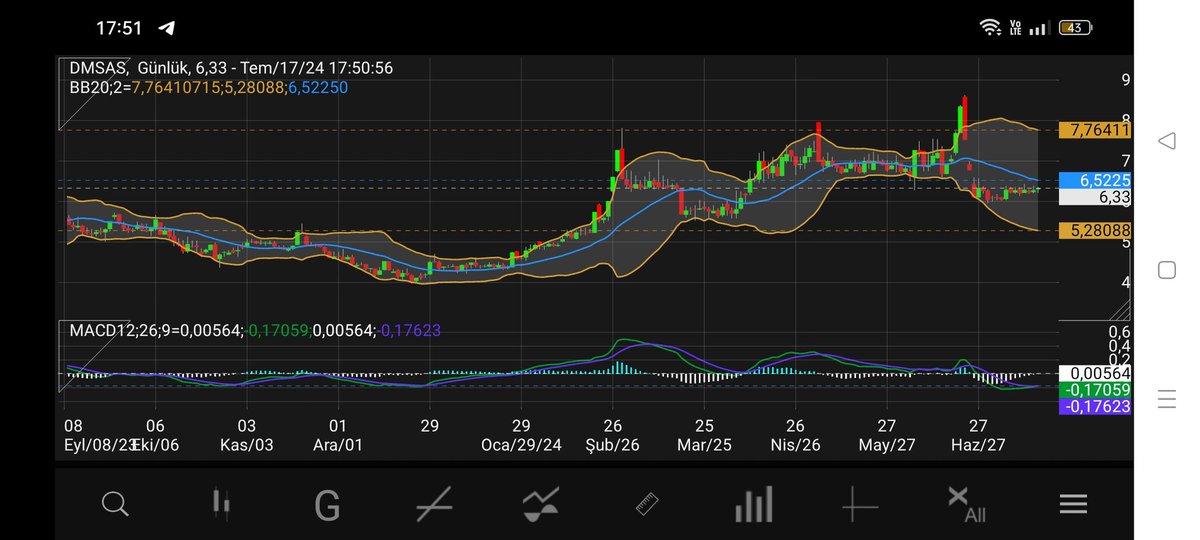Open the indicators chart icon
Image resolution: width=1200 pixels, height=540 pixels.
point(541,505)
